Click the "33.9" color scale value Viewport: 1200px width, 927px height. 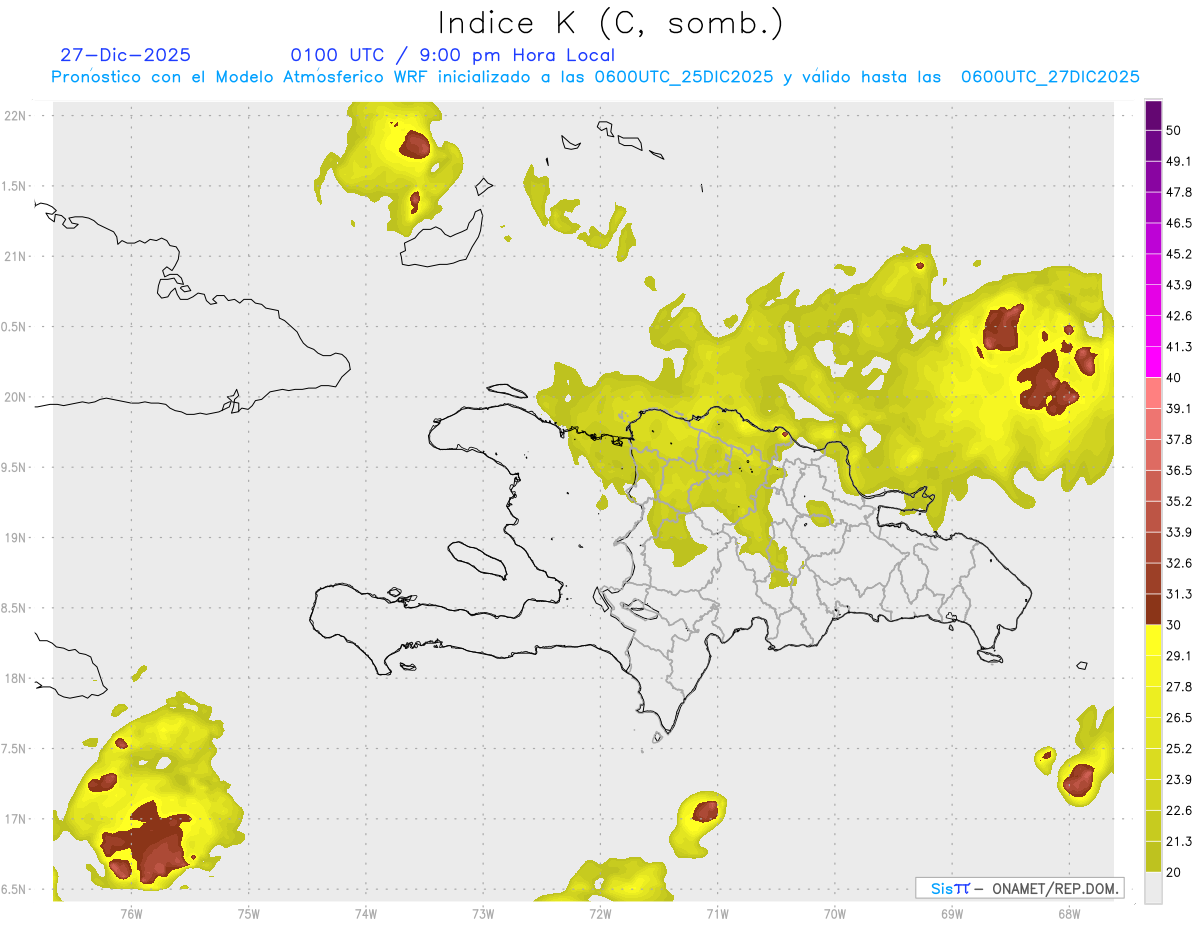click(x=1179, y=532)
